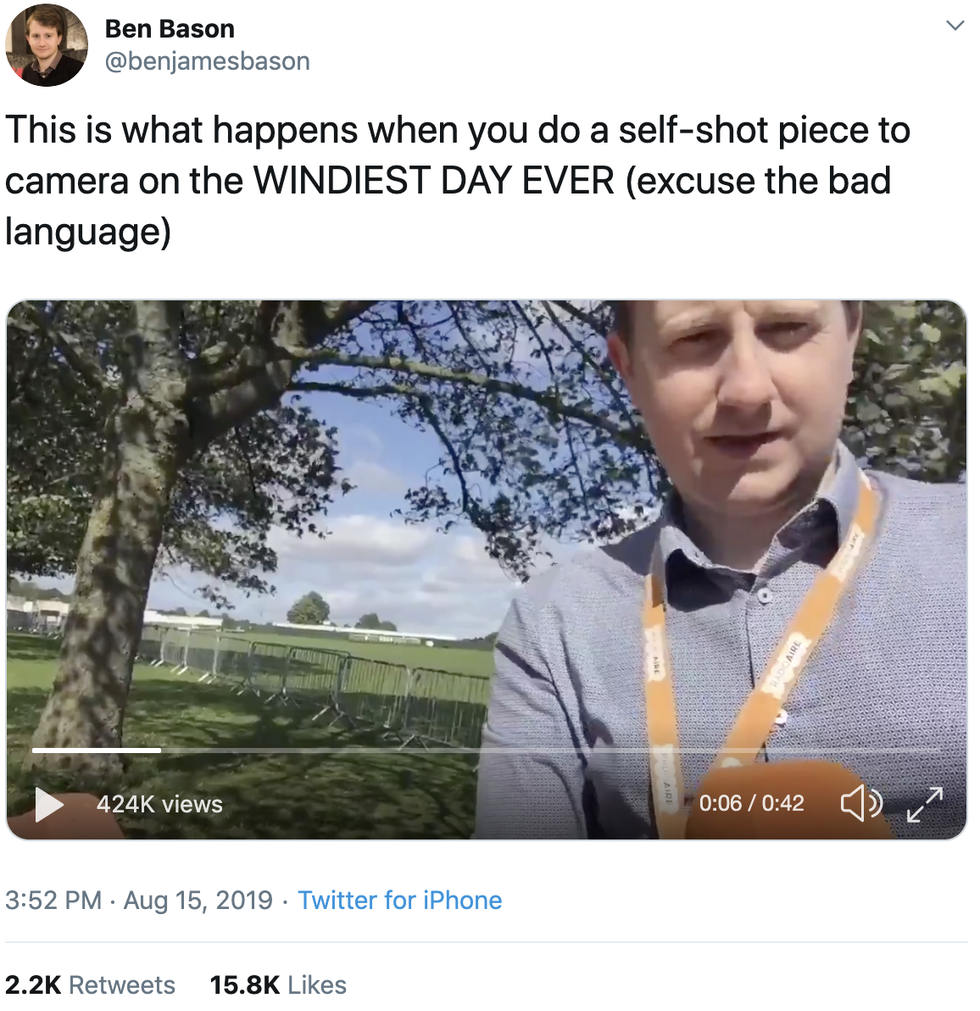This screenshot has height=1011, width=980.
Task: Click the @benjamesbason handle
Action: pos(207,61)
